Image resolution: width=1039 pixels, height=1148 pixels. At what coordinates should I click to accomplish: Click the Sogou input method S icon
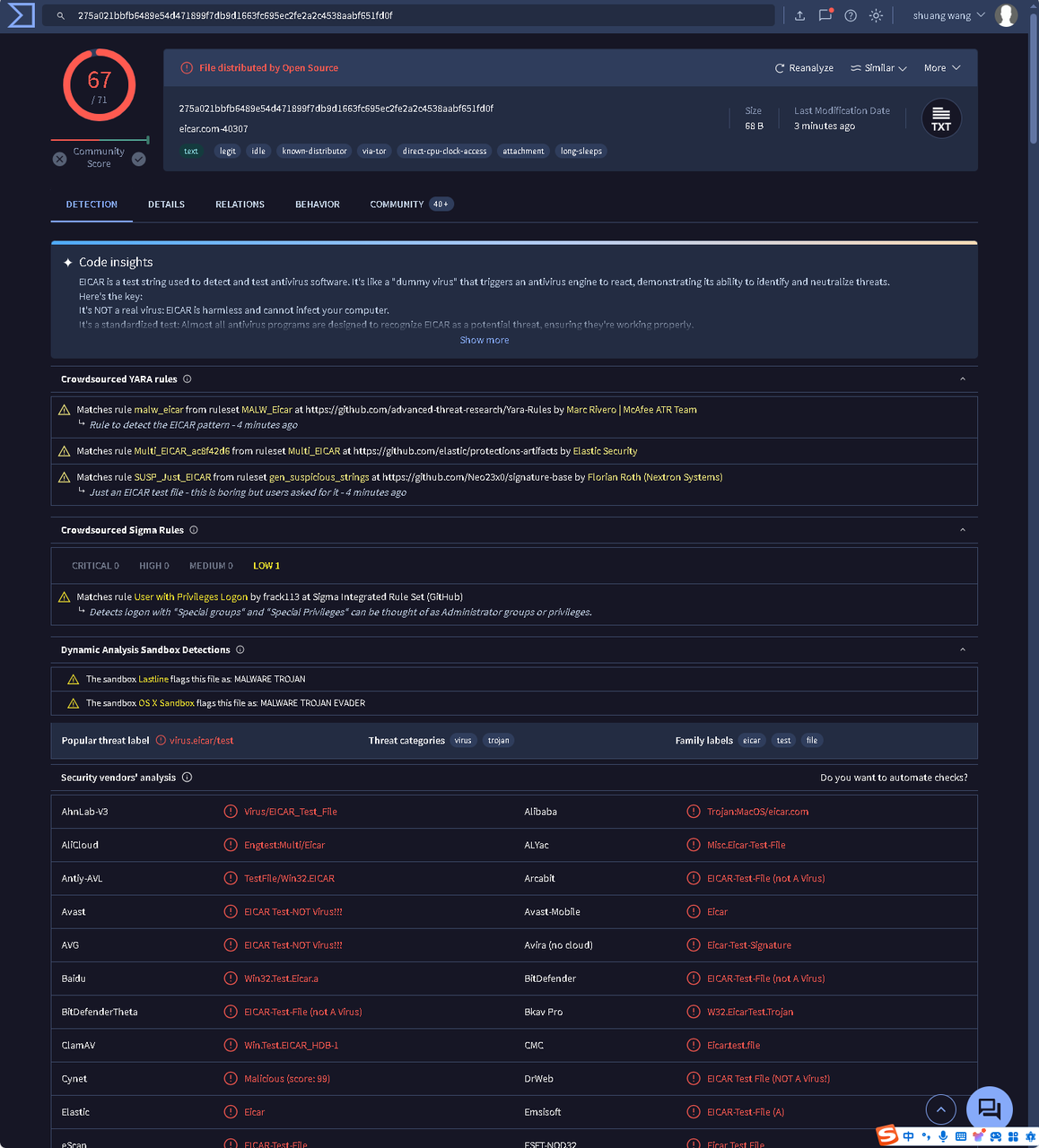click(x=887, y=1135)
